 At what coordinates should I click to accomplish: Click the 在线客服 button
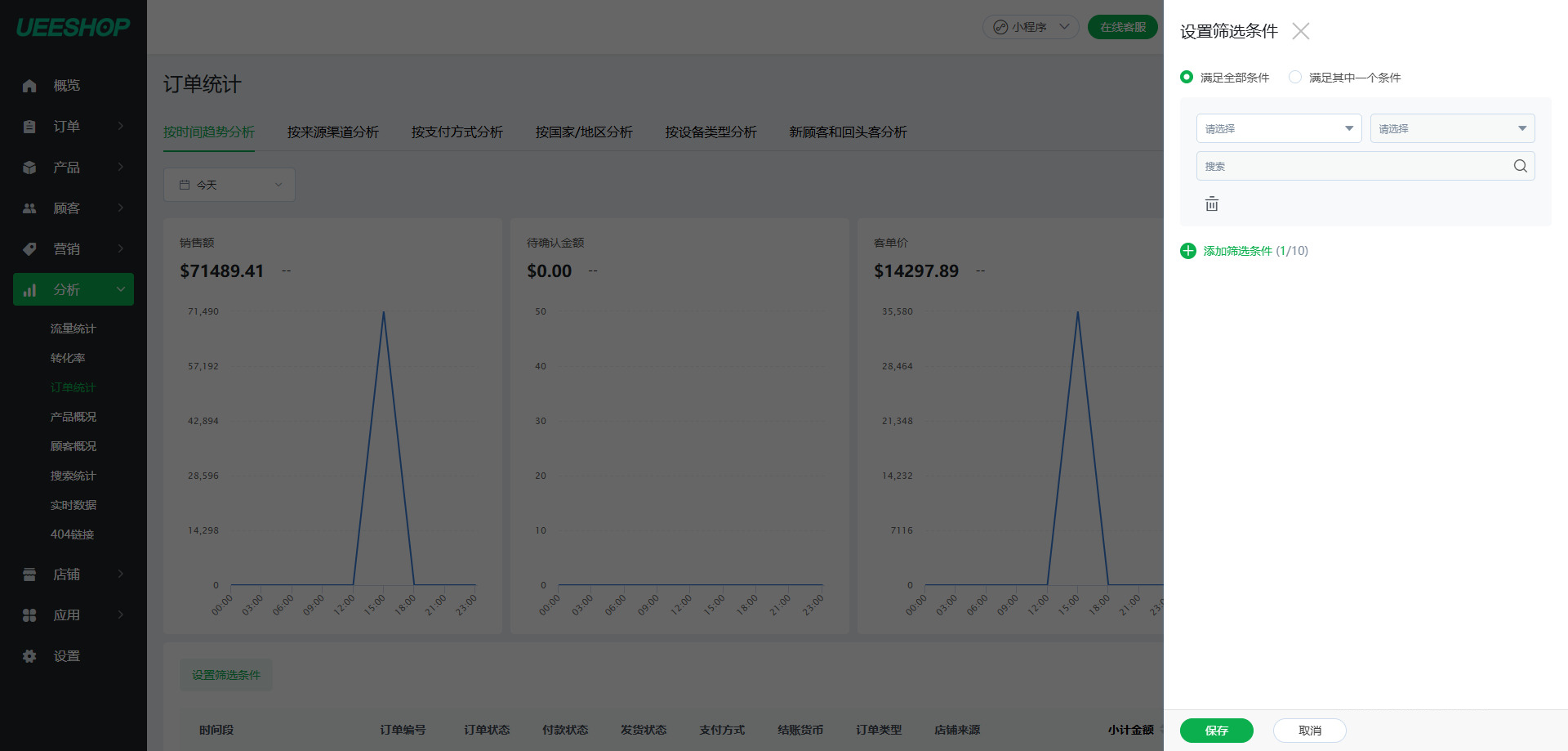pyautogui.click(x=1123, y=27)
